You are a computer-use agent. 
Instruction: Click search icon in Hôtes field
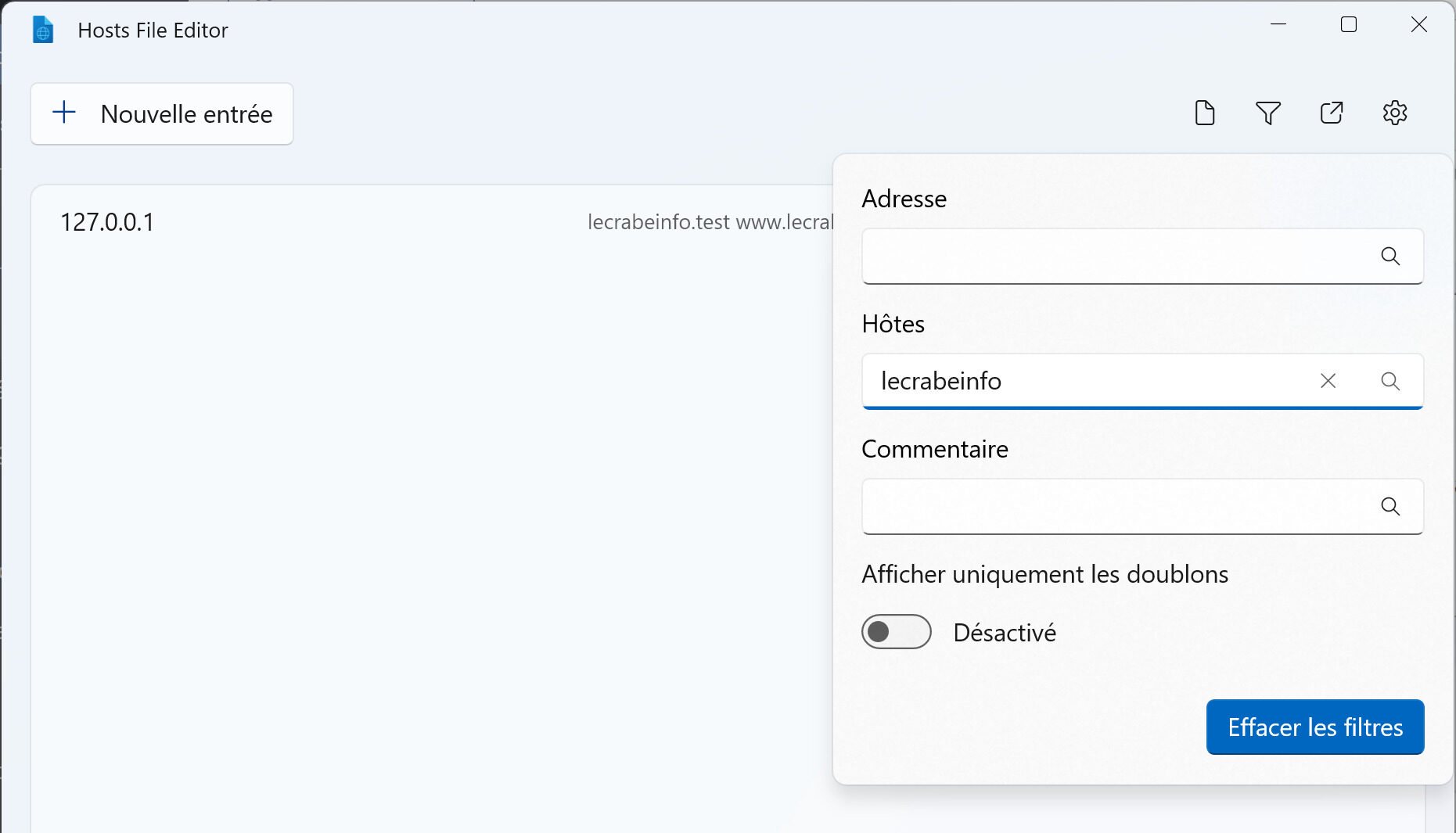1390,381
